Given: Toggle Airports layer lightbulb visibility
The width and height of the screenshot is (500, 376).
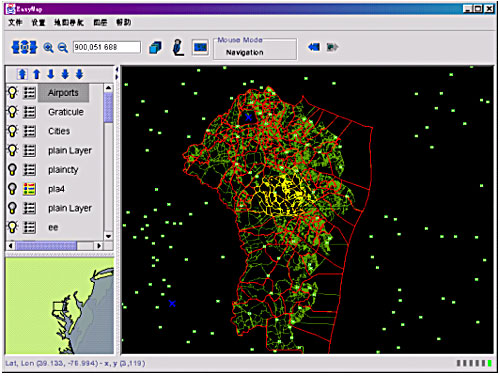Looking at the screenshot, I should point(12,92).
